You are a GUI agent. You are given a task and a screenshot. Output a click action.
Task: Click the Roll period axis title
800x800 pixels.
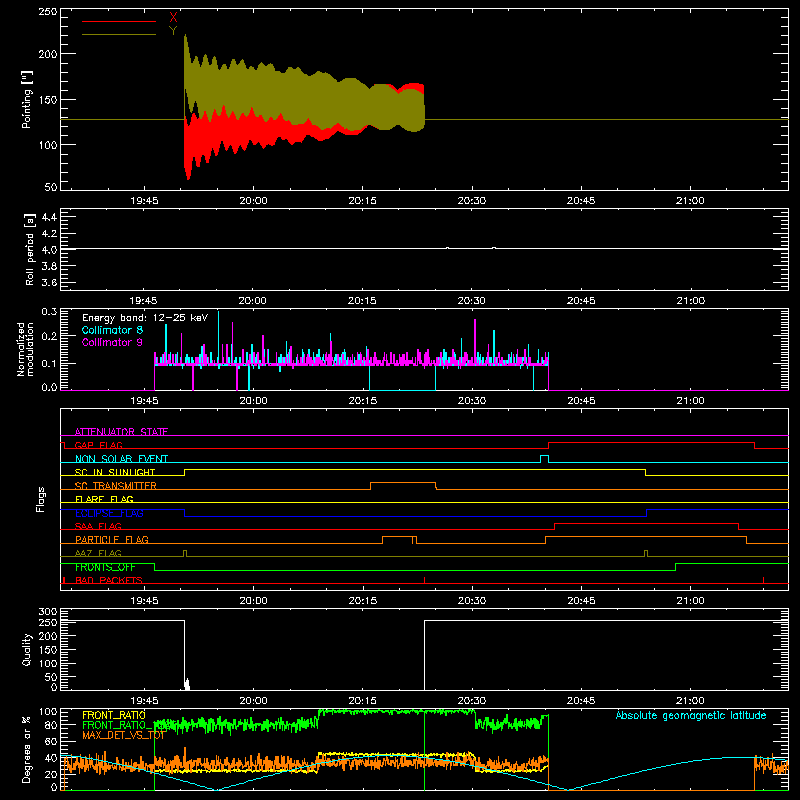click(x=30, y=249)
